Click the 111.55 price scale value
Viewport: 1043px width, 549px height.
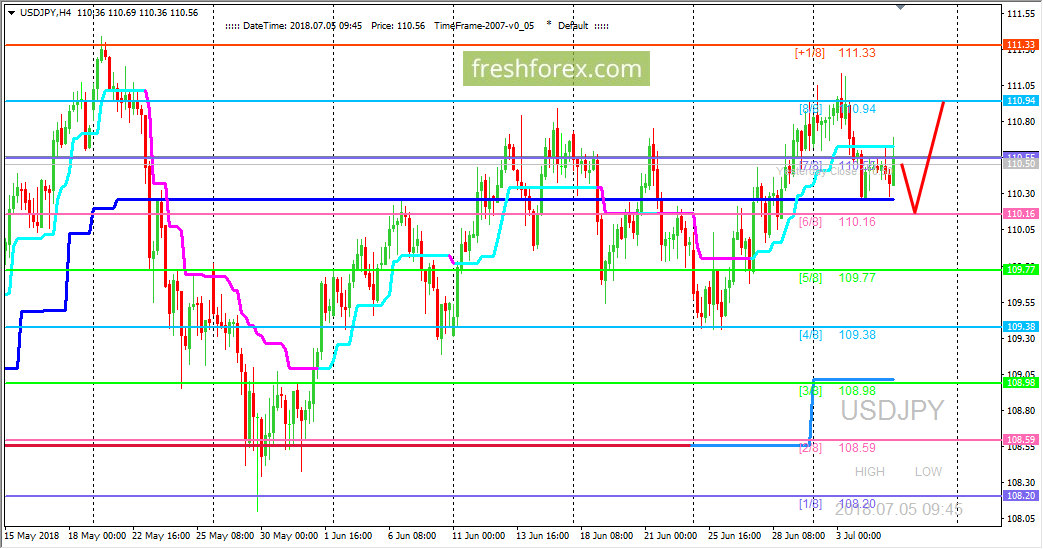tap(1021, 14)
